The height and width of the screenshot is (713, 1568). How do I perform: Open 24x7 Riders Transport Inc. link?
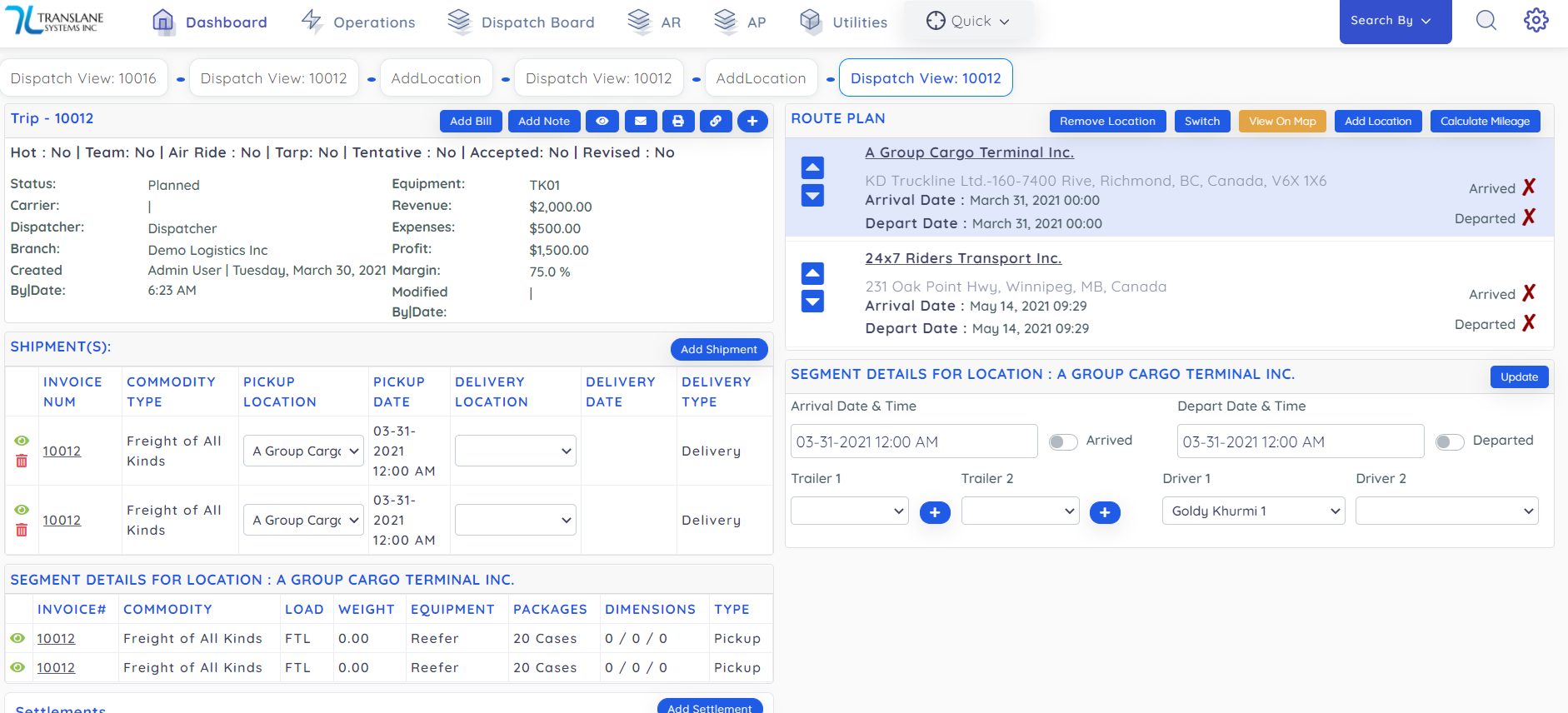point(963,258)
